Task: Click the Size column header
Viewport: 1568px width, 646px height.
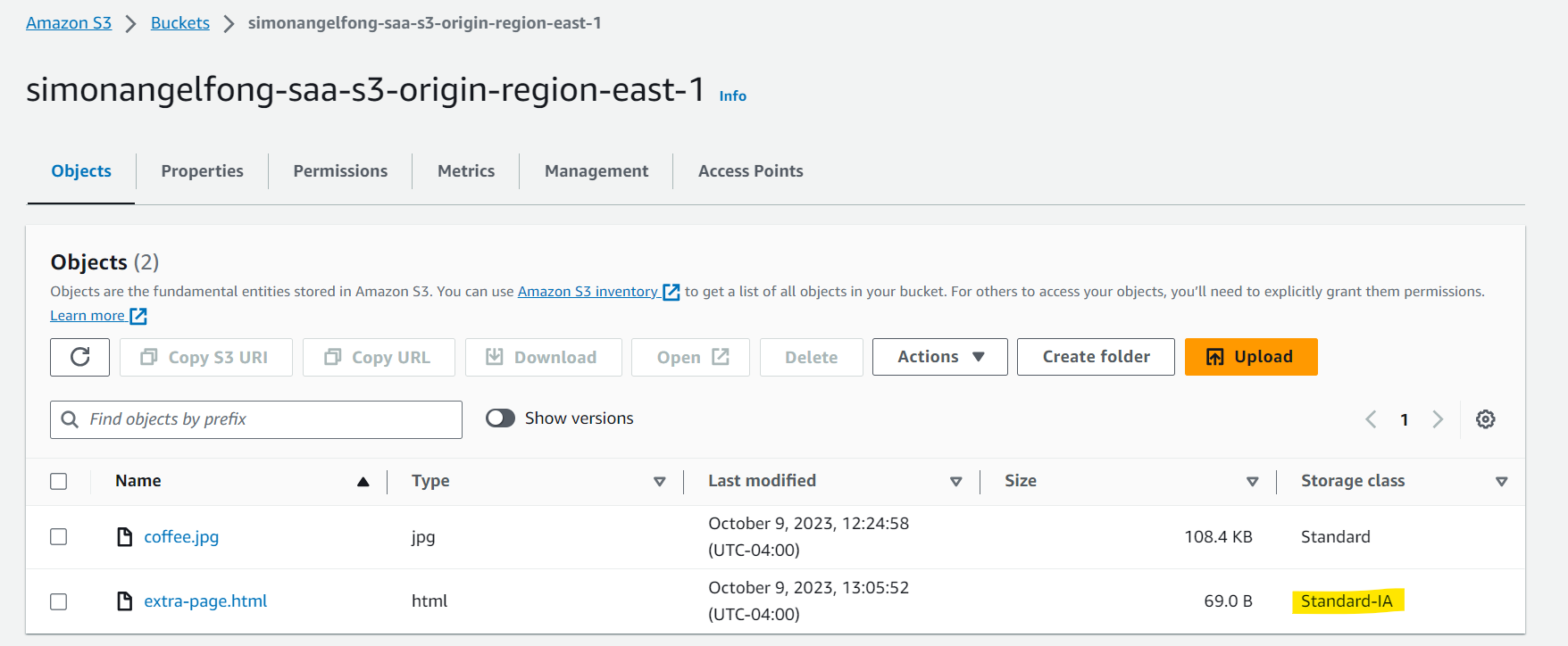Action: 1021,481
